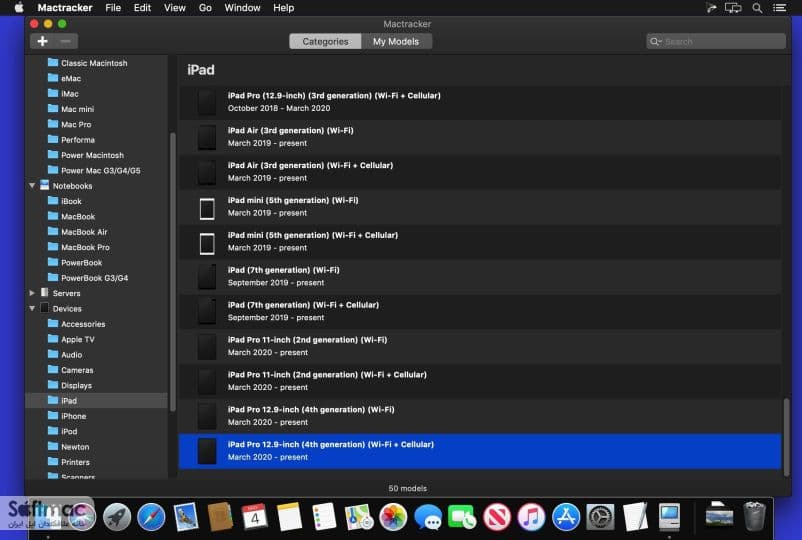Click the plus add button in toolbar
Viewport: 802px width, 540px height.
pyautogui.click(x=42, y=41)
